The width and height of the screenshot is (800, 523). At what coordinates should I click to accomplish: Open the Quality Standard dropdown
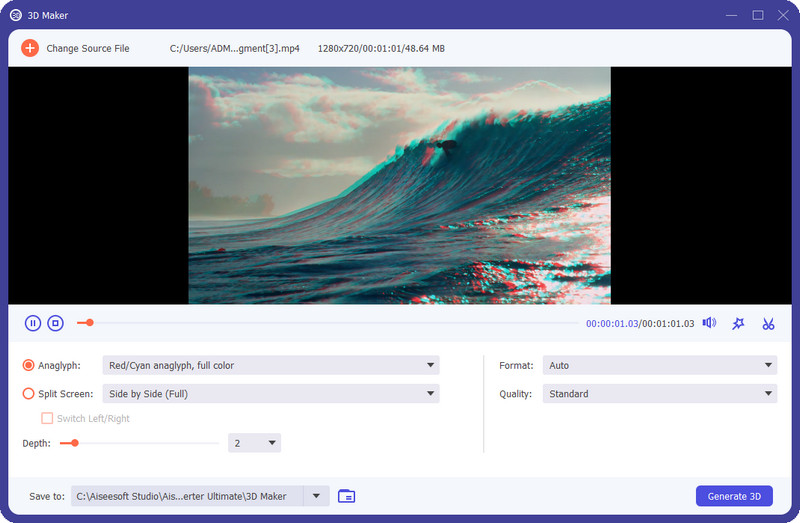[x=659, y=394]
